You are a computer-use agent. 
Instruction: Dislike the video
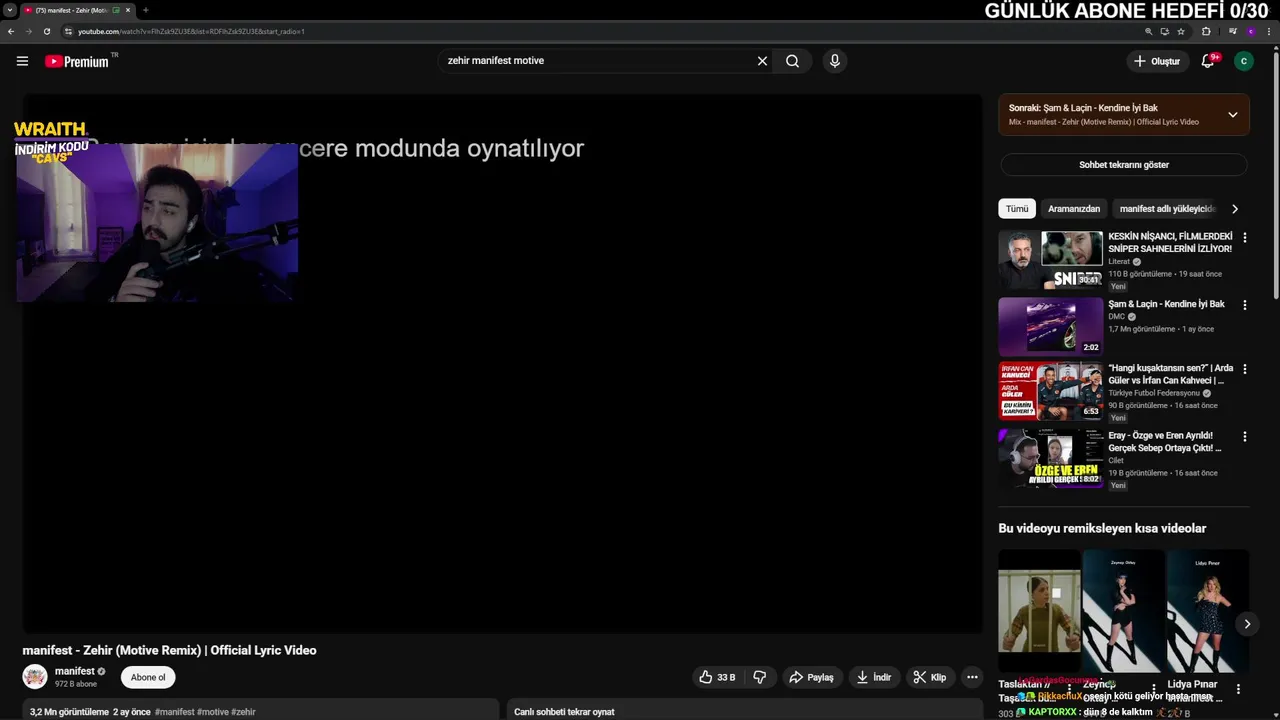click(x=760, y=677)
